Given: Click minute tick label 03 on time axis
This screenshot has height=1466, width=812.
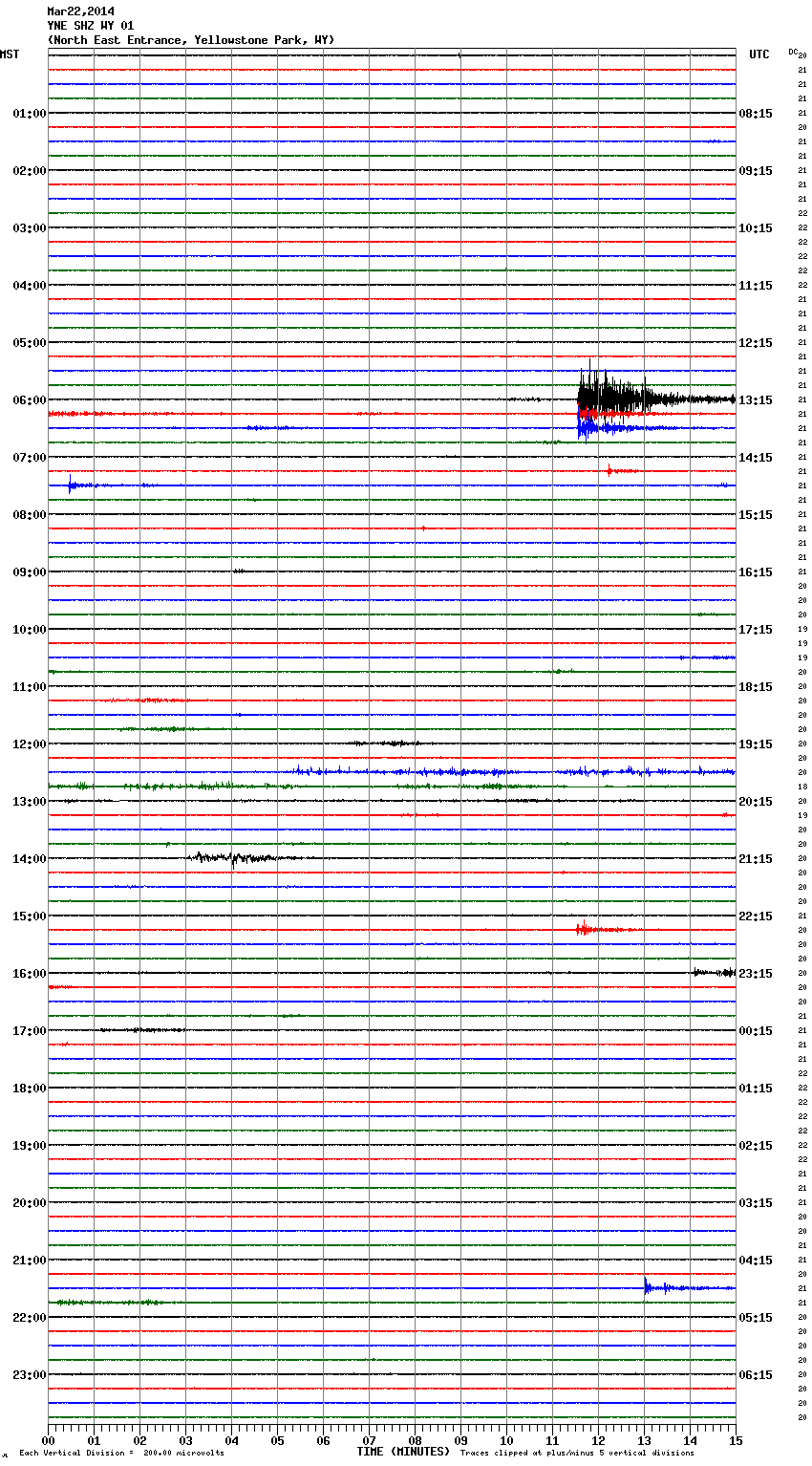Looking at the screenshot, I should click(x=185, y=1440).
